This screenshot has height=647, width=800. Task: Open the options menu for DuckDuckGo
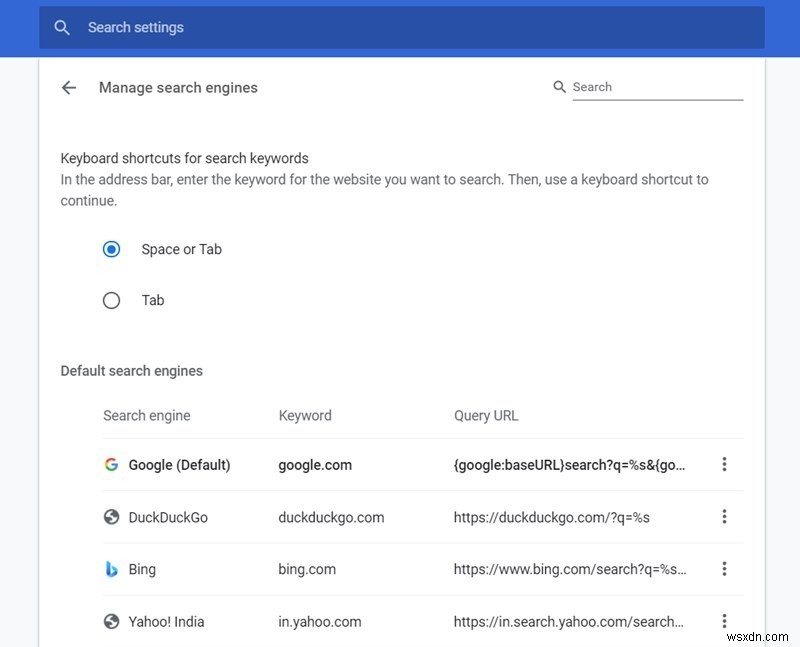[x=724, y=517]
